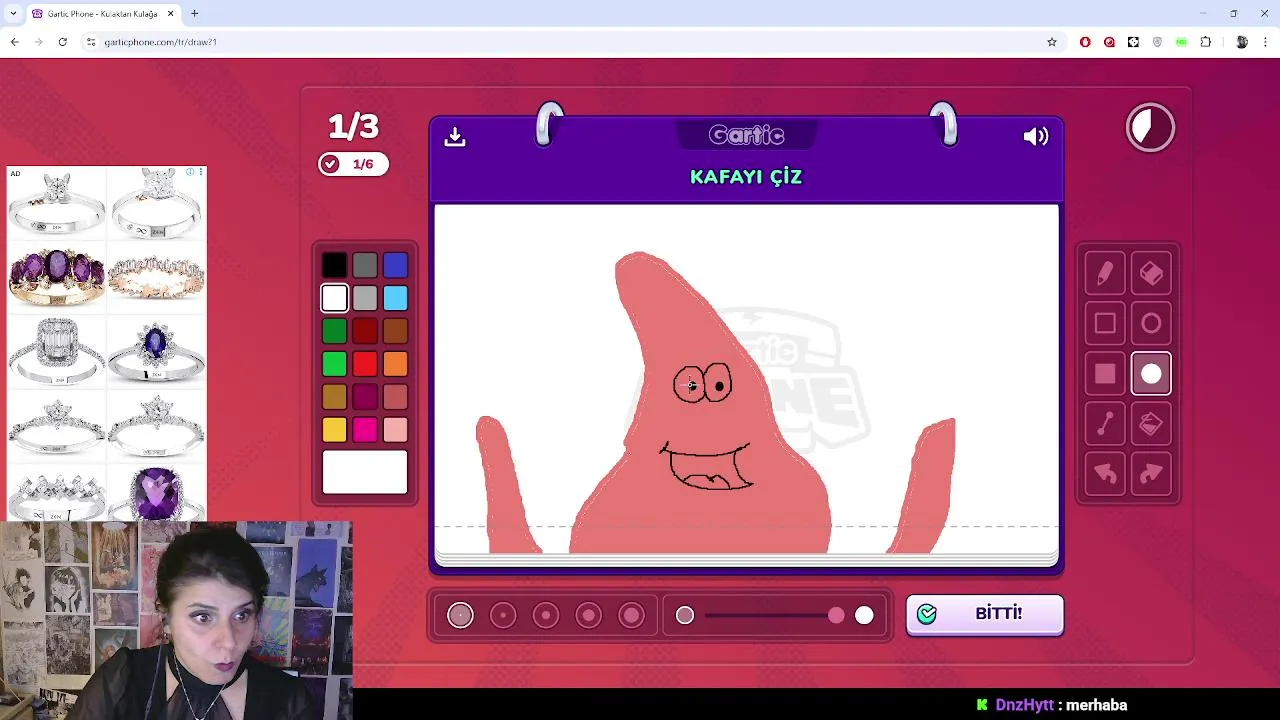Pick the bright green color swatch
Image resolution: width=1280 pixels, height=720 pixels.
(334, 364)
